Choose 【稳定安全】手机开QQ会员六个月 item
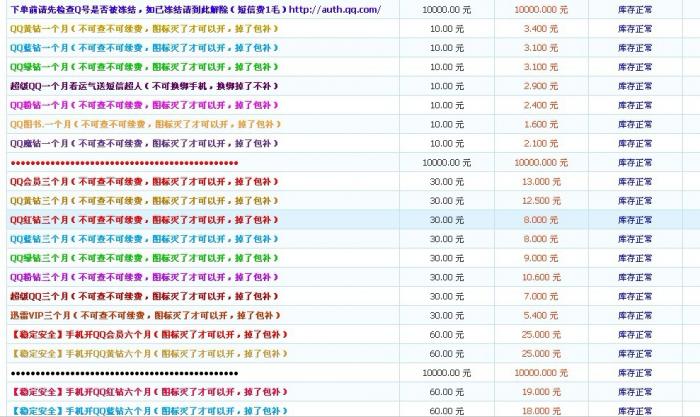This screenshot has height=417, width=700. coord(149,334)
